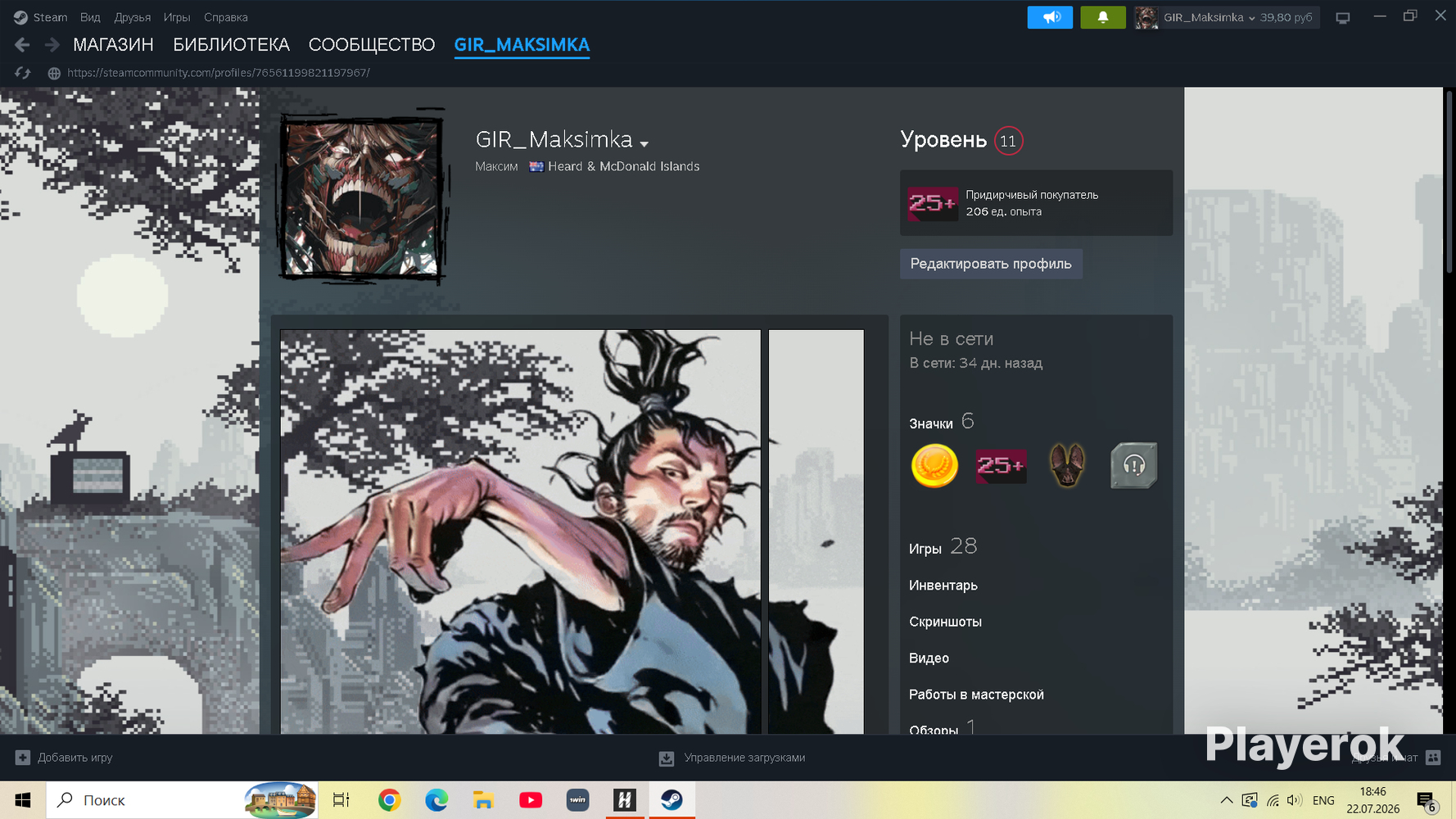Open the gray community badge

pyautogui.click(x=1133, y=465)
